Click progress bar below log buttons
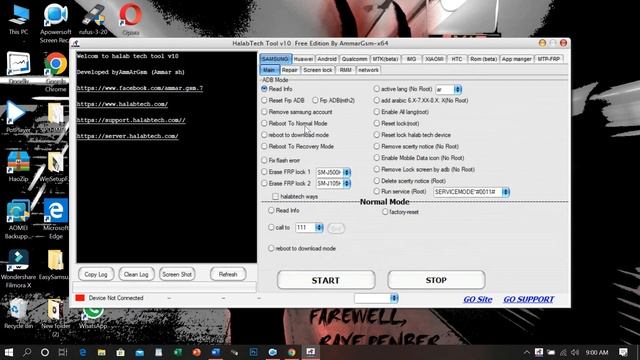Viewport: 640px width, 360px height. click(x=164, y=287)
